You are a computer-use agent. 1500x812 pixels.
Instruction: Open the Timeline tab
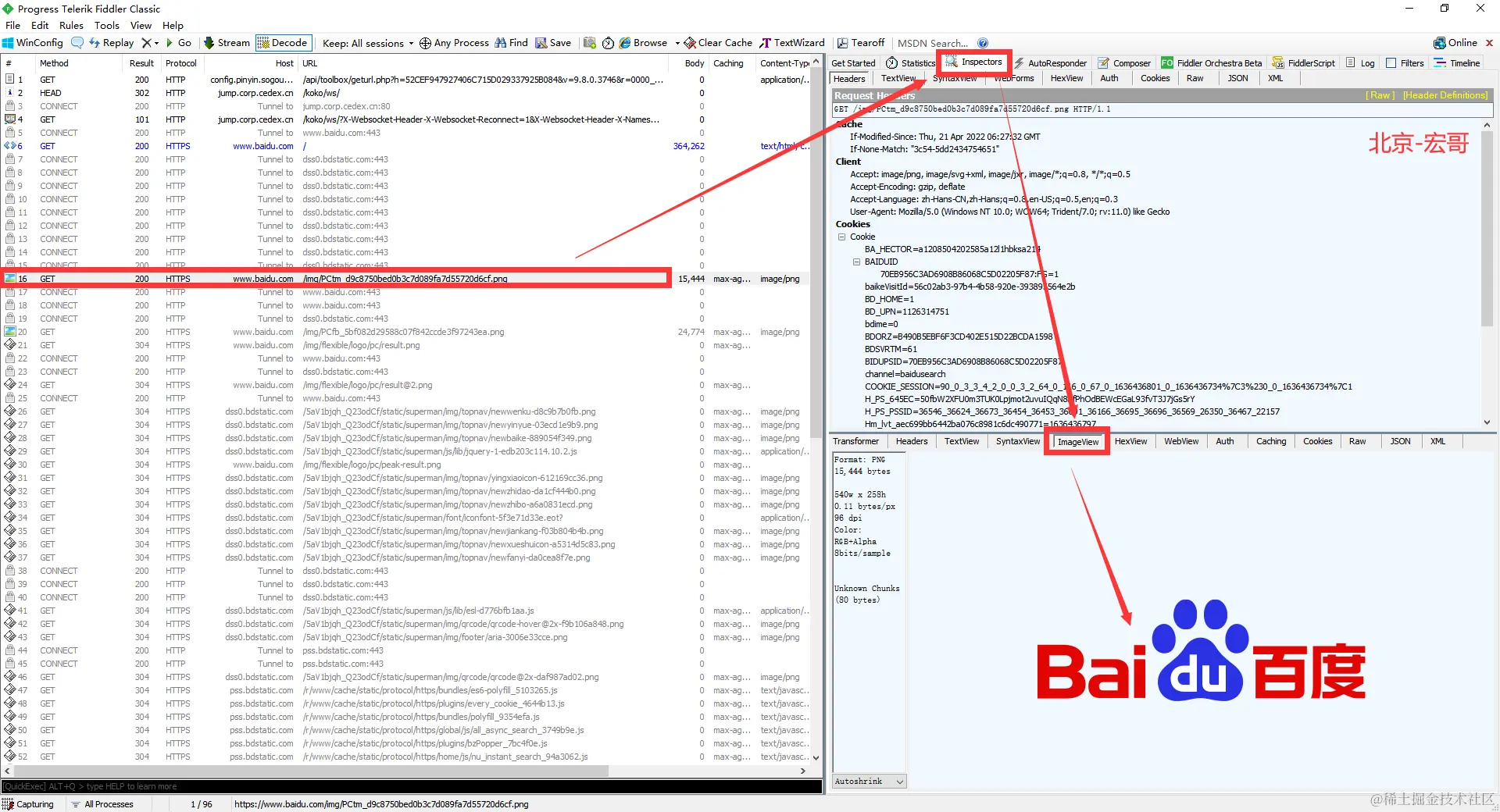pos(1457,63)
